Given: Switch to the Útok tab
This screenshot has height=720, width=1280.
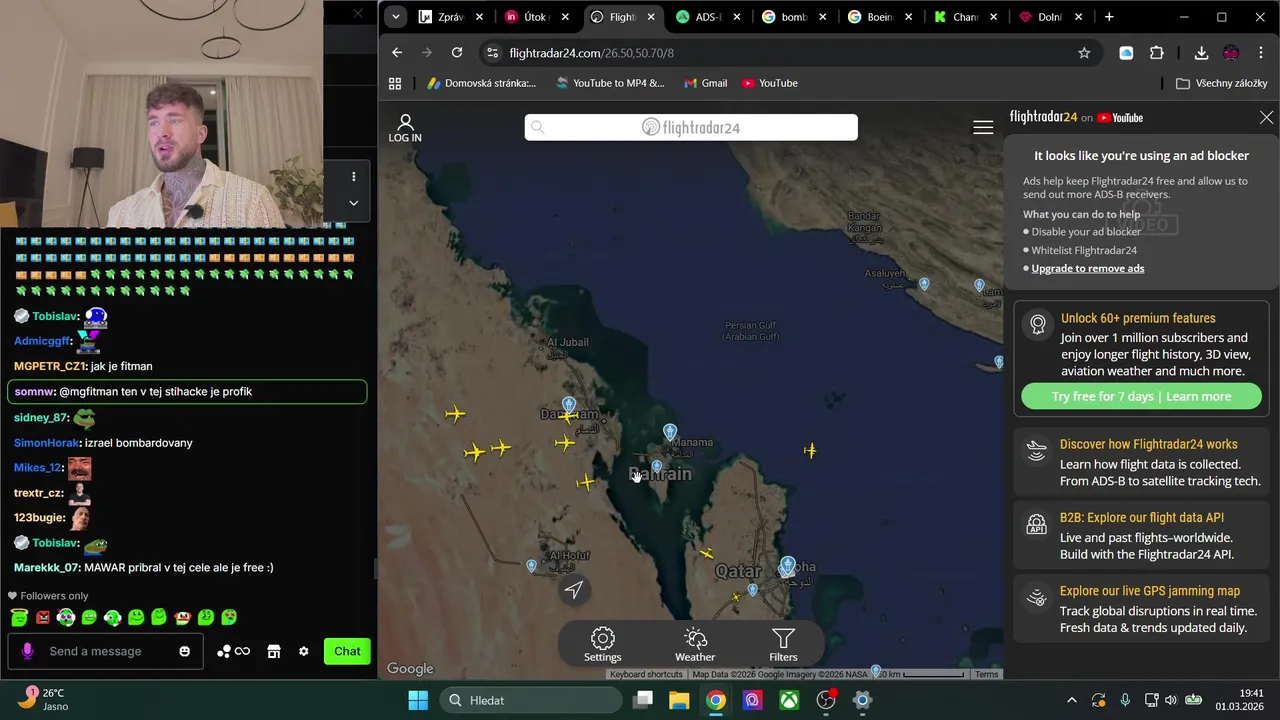Looking at the screenshot, I should pyautogui.click(x=538, y=17).
